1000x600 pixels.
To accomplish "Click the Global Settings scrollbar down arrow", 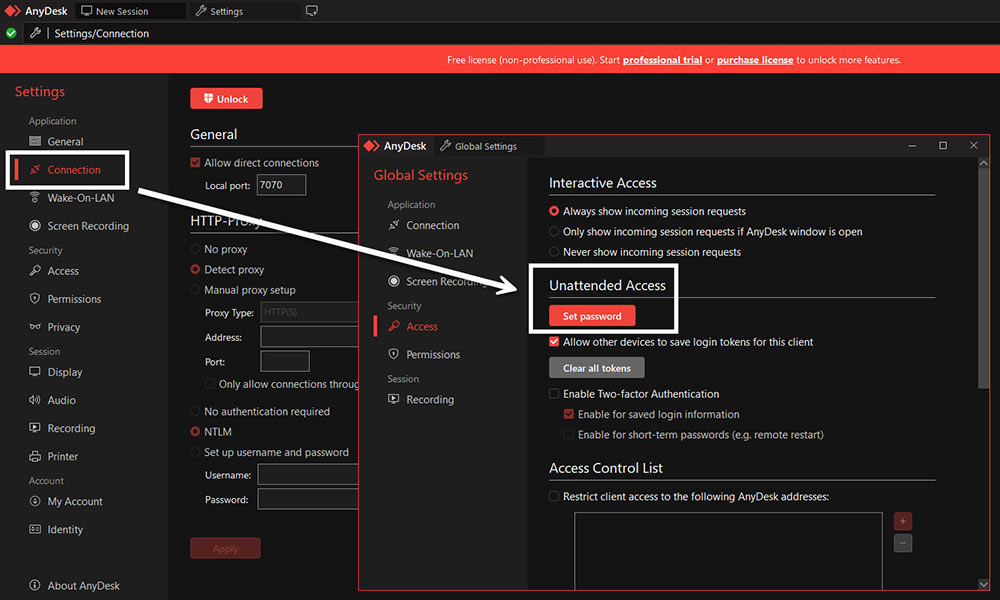I will coord(983,583).
